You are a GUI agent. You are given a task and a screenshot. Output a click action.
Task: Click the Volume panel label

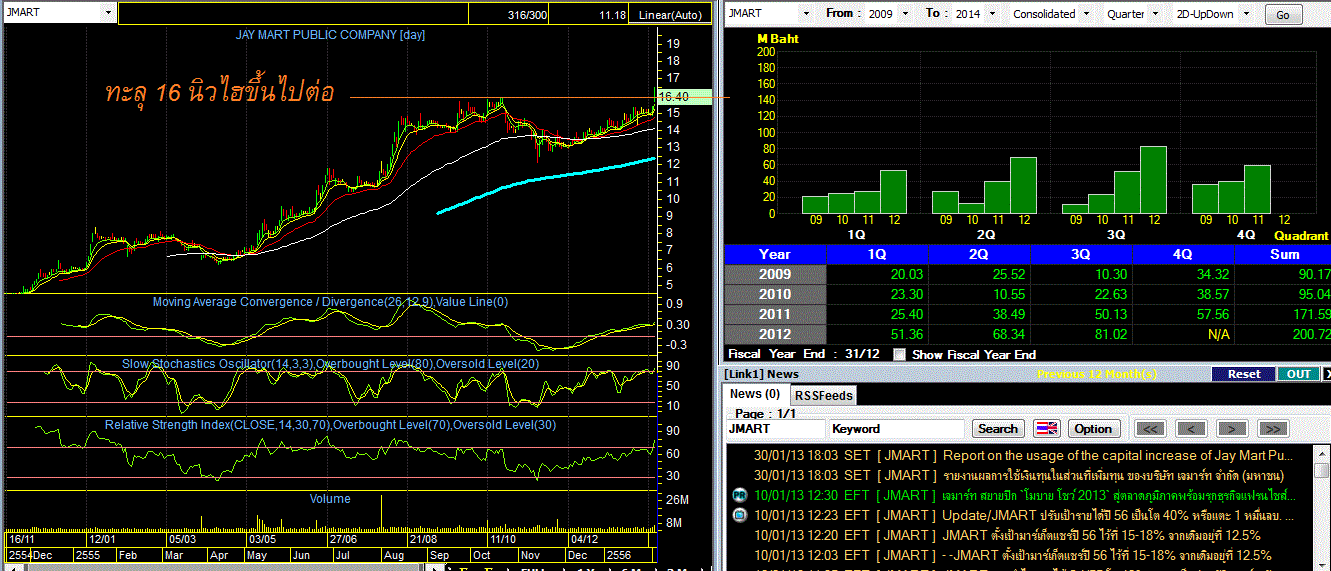tap(330, 498)
